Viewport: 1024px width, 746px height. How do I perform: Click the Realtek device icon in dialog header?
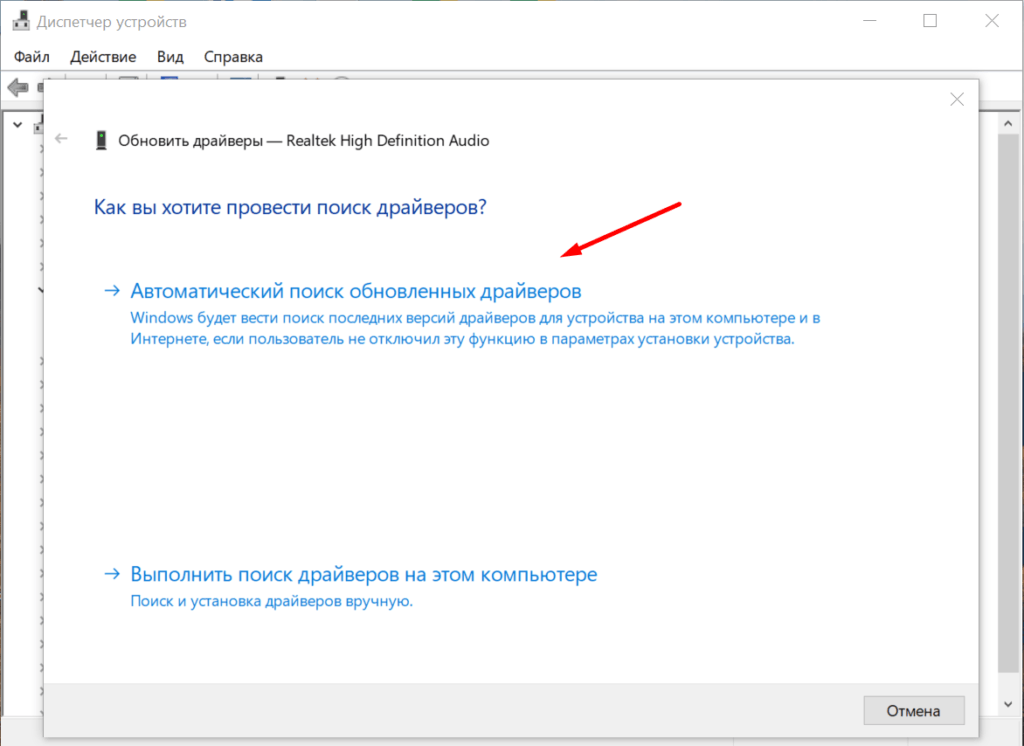[101, 141]
